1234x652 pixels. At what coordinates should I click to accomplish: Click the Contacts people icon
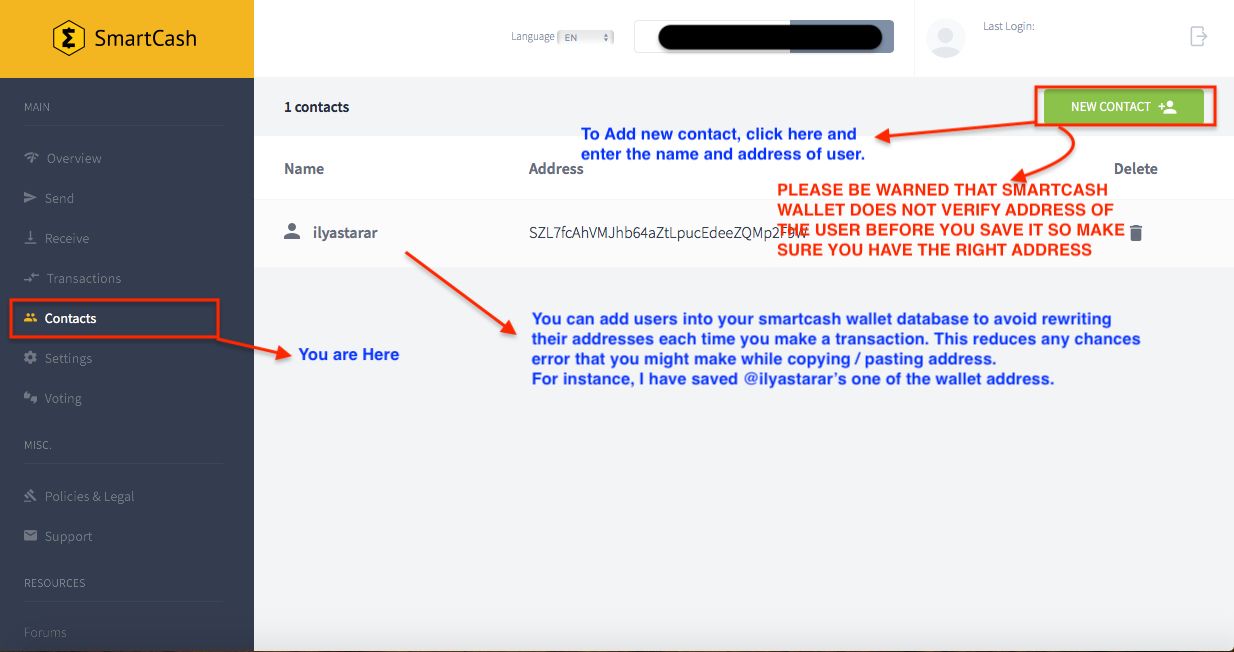click(31, 318)
